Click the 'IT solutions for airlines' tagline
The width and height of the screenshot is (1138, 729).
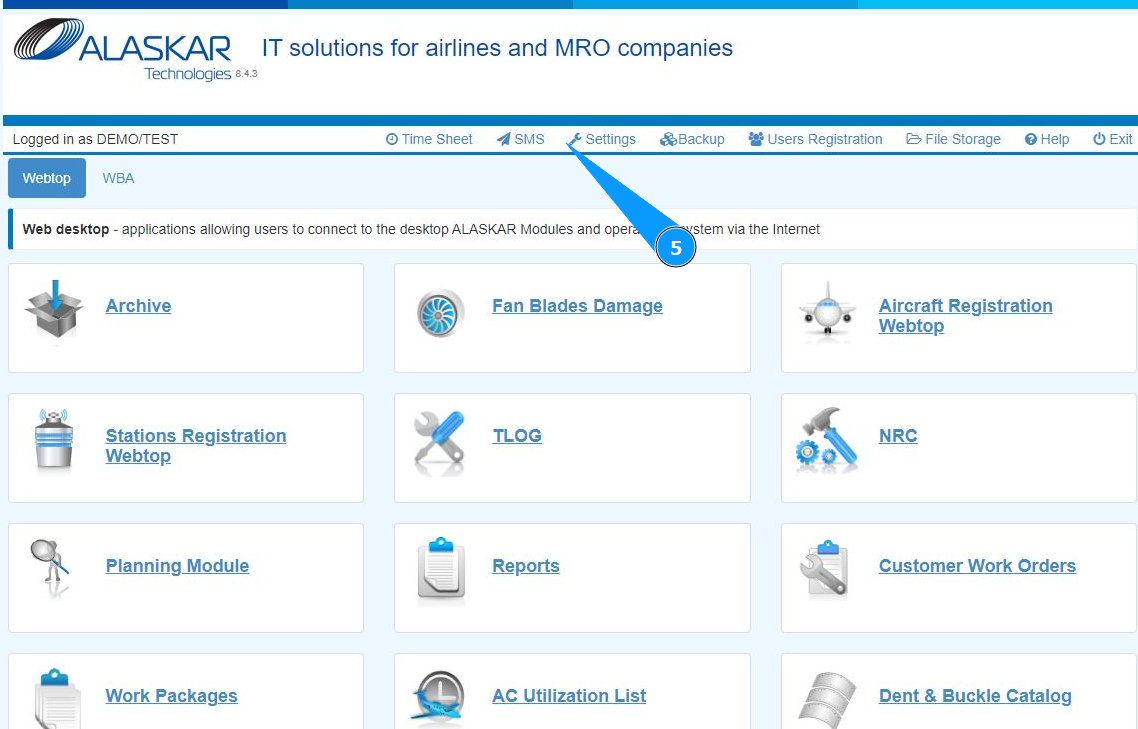point(497,48)
